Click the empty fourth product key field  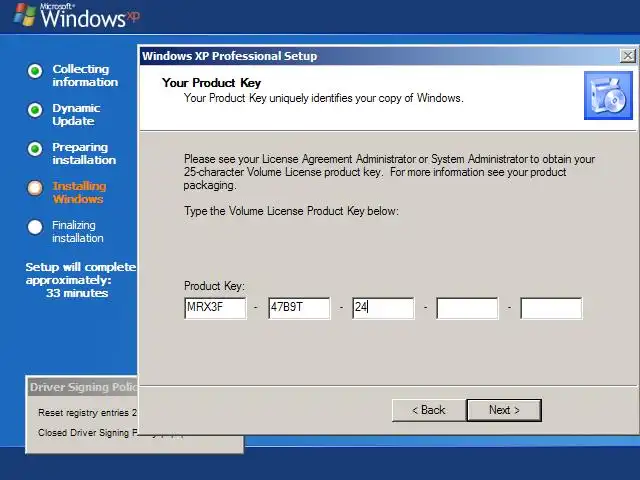pos(467,308)
